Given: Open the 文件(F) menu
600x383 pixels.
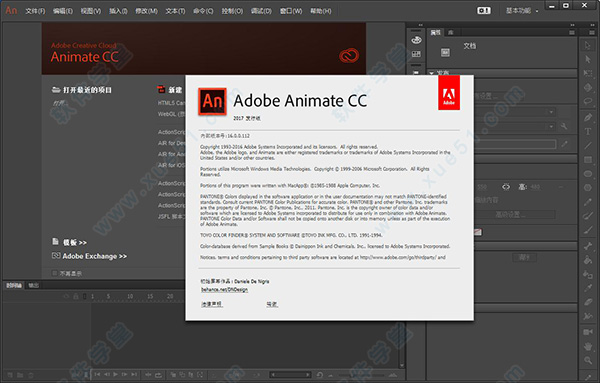Looking at the screenshot, I should click(x=35, y=11).
